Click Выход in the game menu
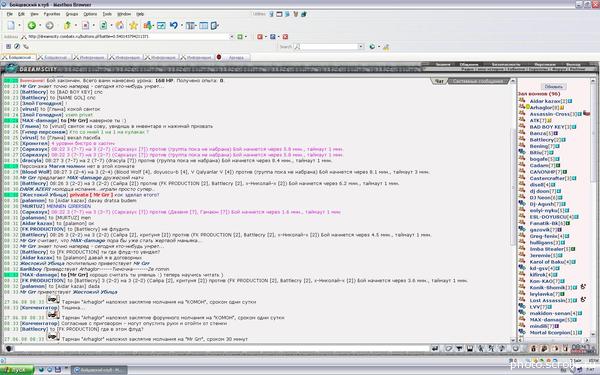 573,64
